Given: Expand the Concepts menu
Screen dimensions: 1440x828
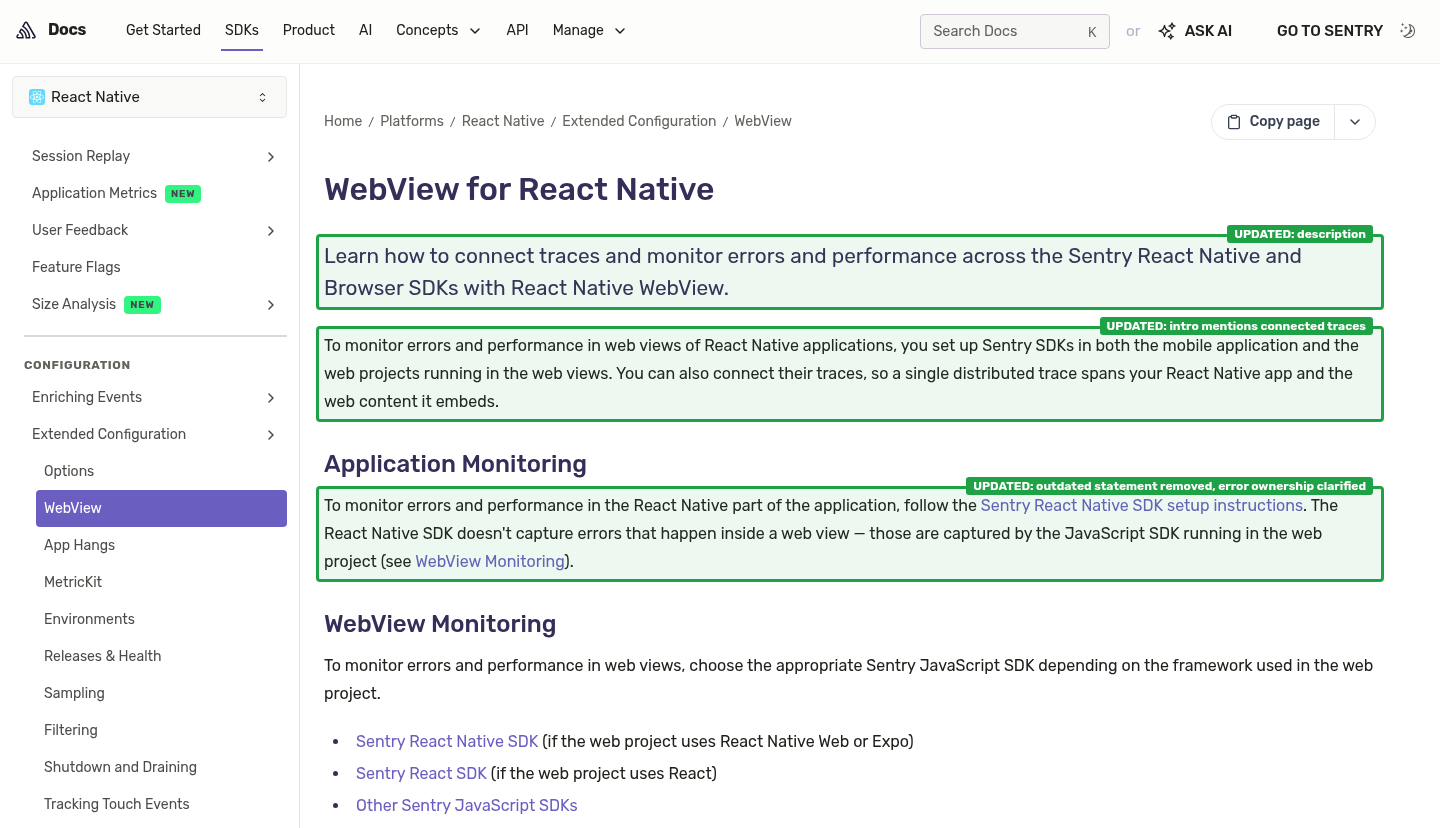Looking at the screenshot, I should 439,31.
